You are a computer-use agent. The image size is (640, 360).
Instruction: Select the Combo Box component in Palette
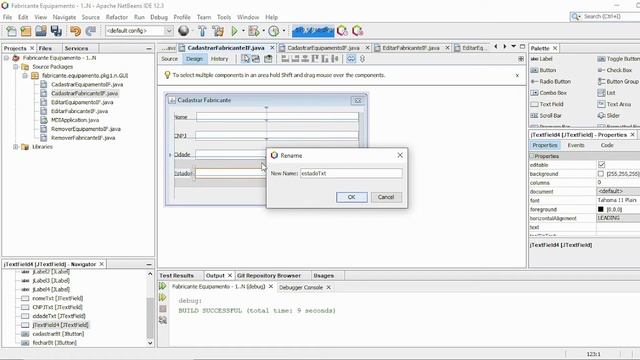tap(549, 93)
